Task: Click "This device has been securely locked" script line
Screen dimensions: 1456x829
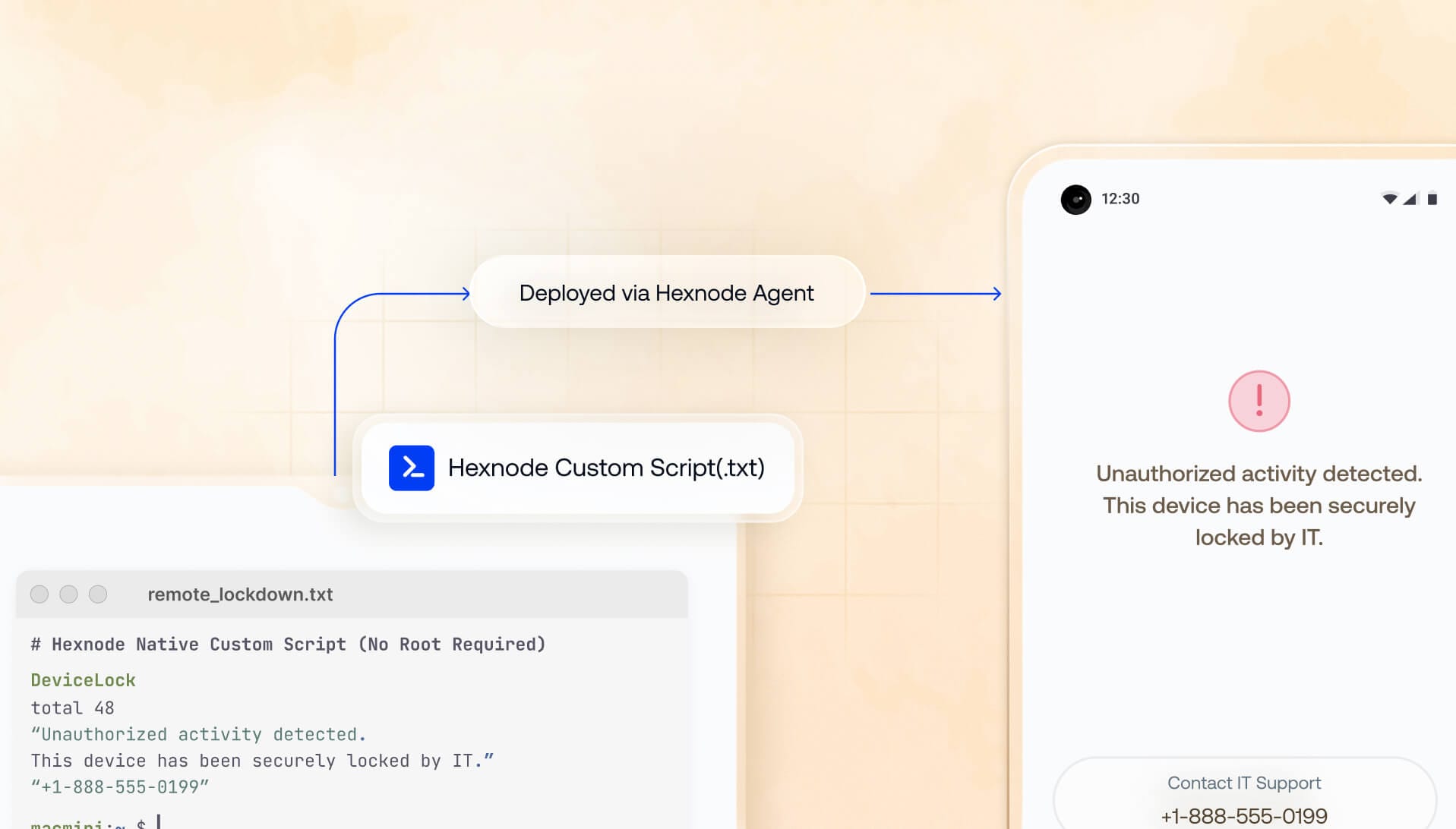Action: pyautogui.click(x=262, y=761)
